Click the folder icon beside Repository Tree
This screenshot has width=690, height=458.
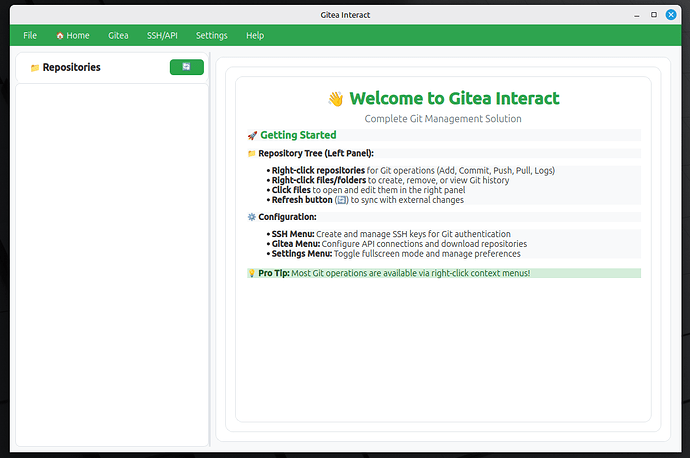point(252,154)
